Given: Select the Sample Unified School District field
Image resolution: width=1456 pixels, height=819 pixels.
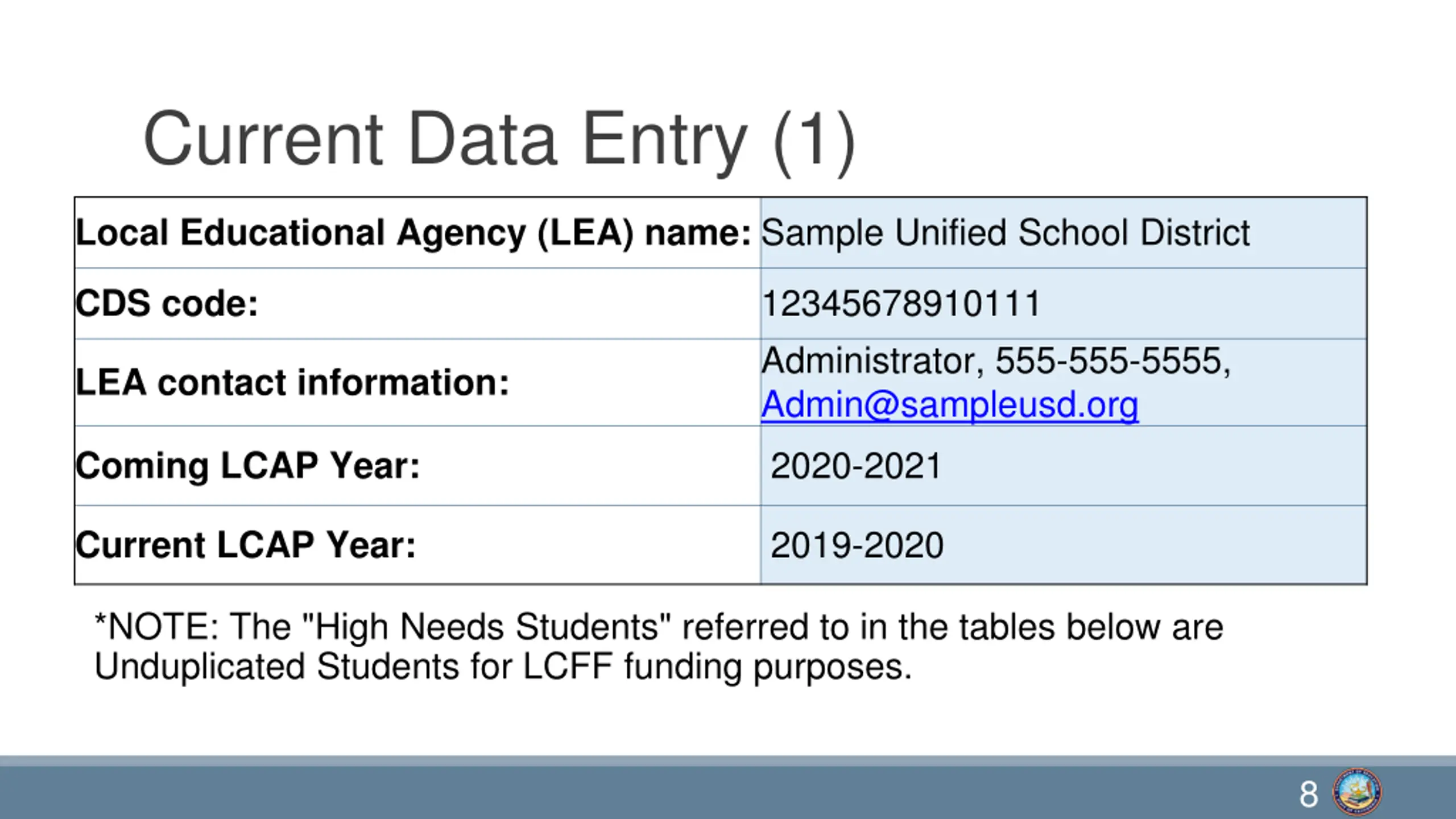Looking at the screenshot, I should coord(1005,233).
